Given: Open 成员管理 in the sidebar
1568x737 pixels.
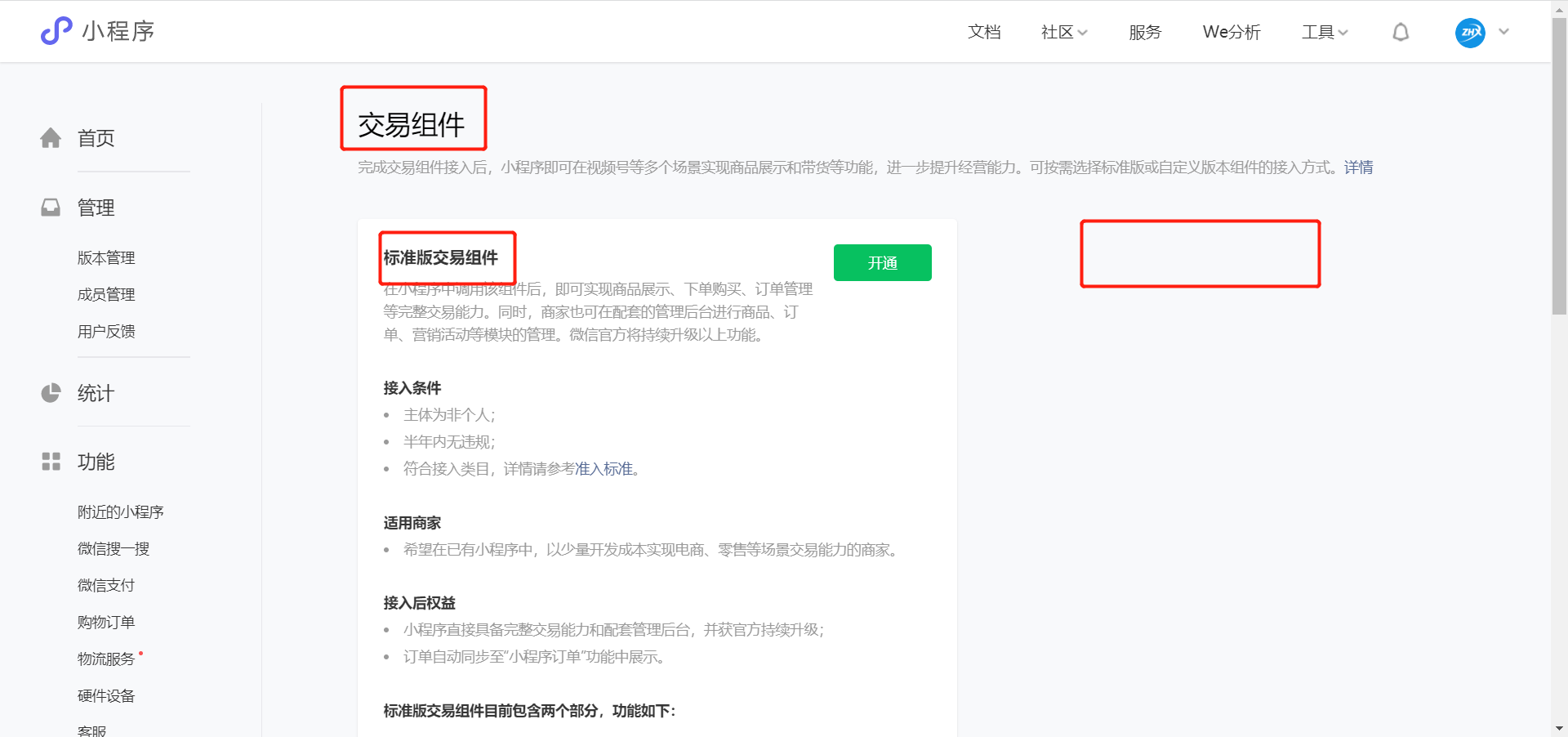Looking at the screenshot, I should click(x=106, y=295).
